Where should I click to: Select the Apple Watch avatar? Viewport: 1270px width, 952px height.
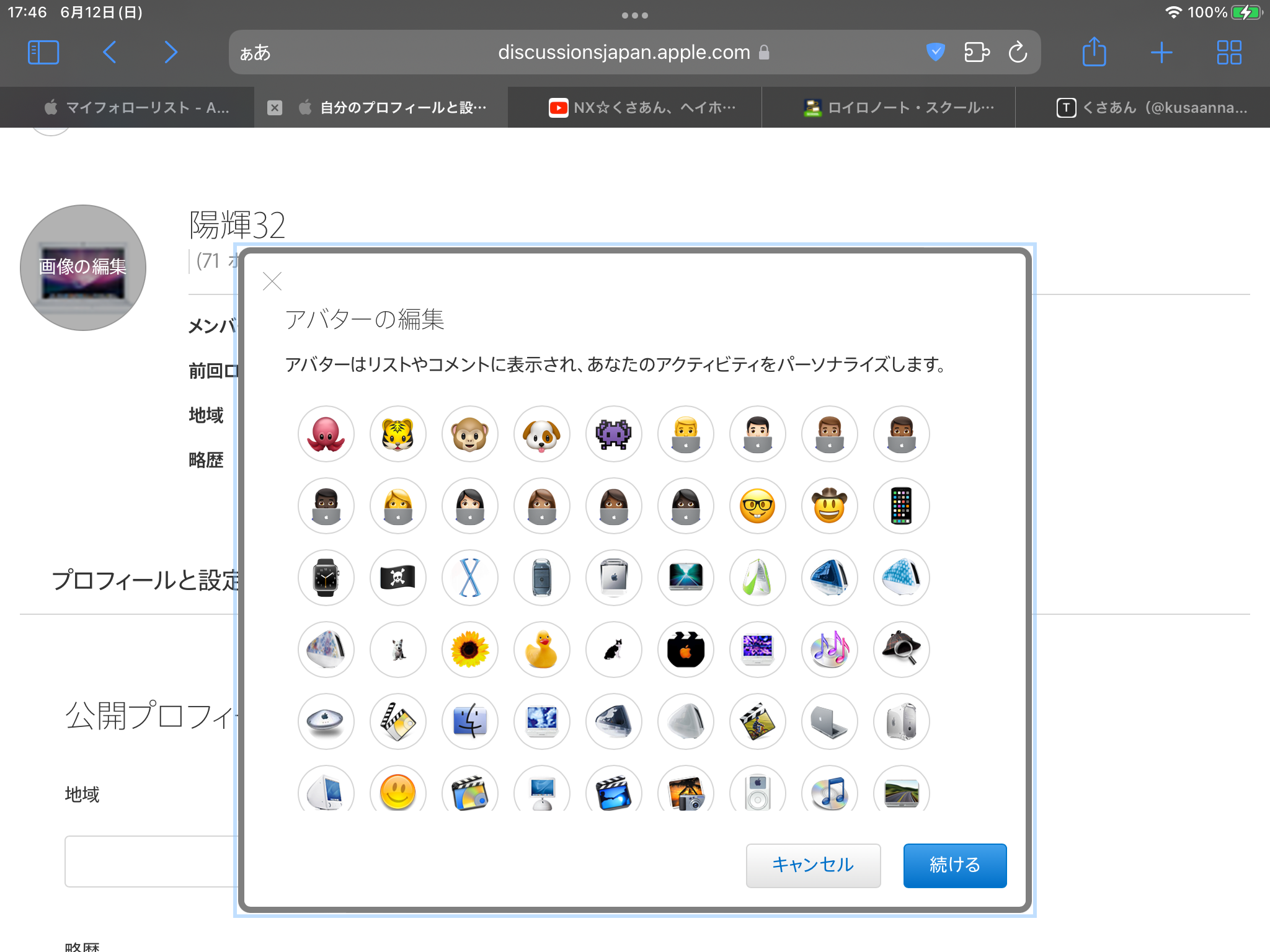pyautogui.click(x=326, y=578)
